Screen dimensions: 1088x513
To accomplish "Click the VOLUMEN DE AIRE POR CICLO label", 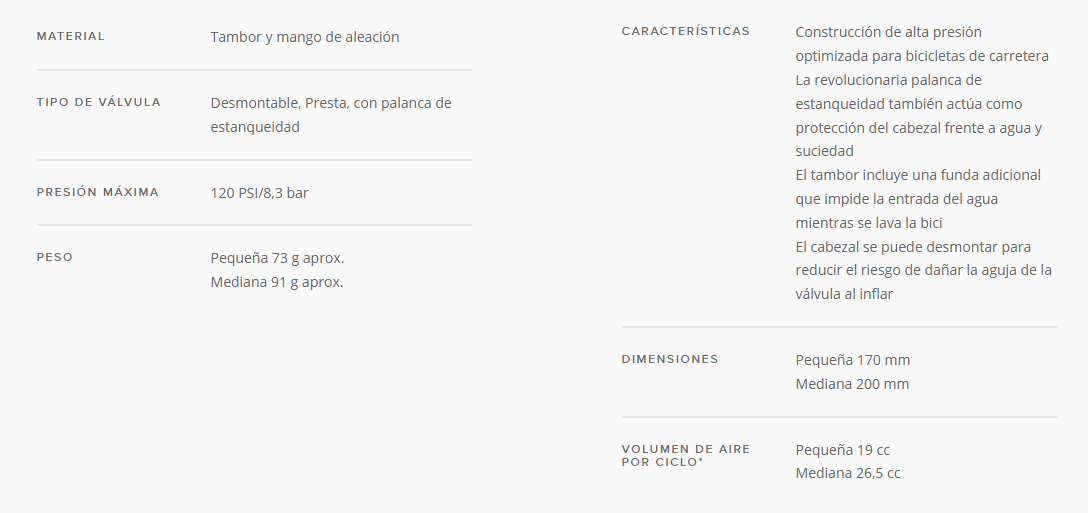I will (686, 455).
